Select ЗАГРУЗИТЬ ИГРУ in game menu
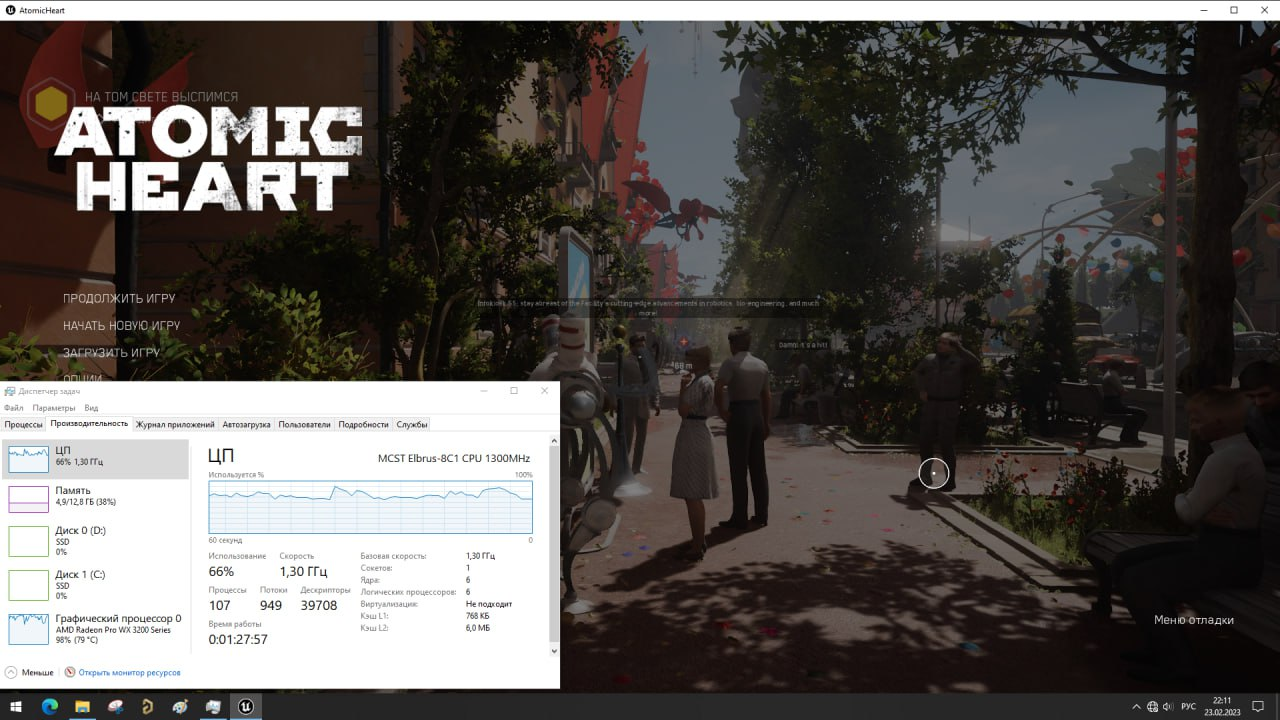Screen dimensions: 1280x720 [x=111, y=352]
